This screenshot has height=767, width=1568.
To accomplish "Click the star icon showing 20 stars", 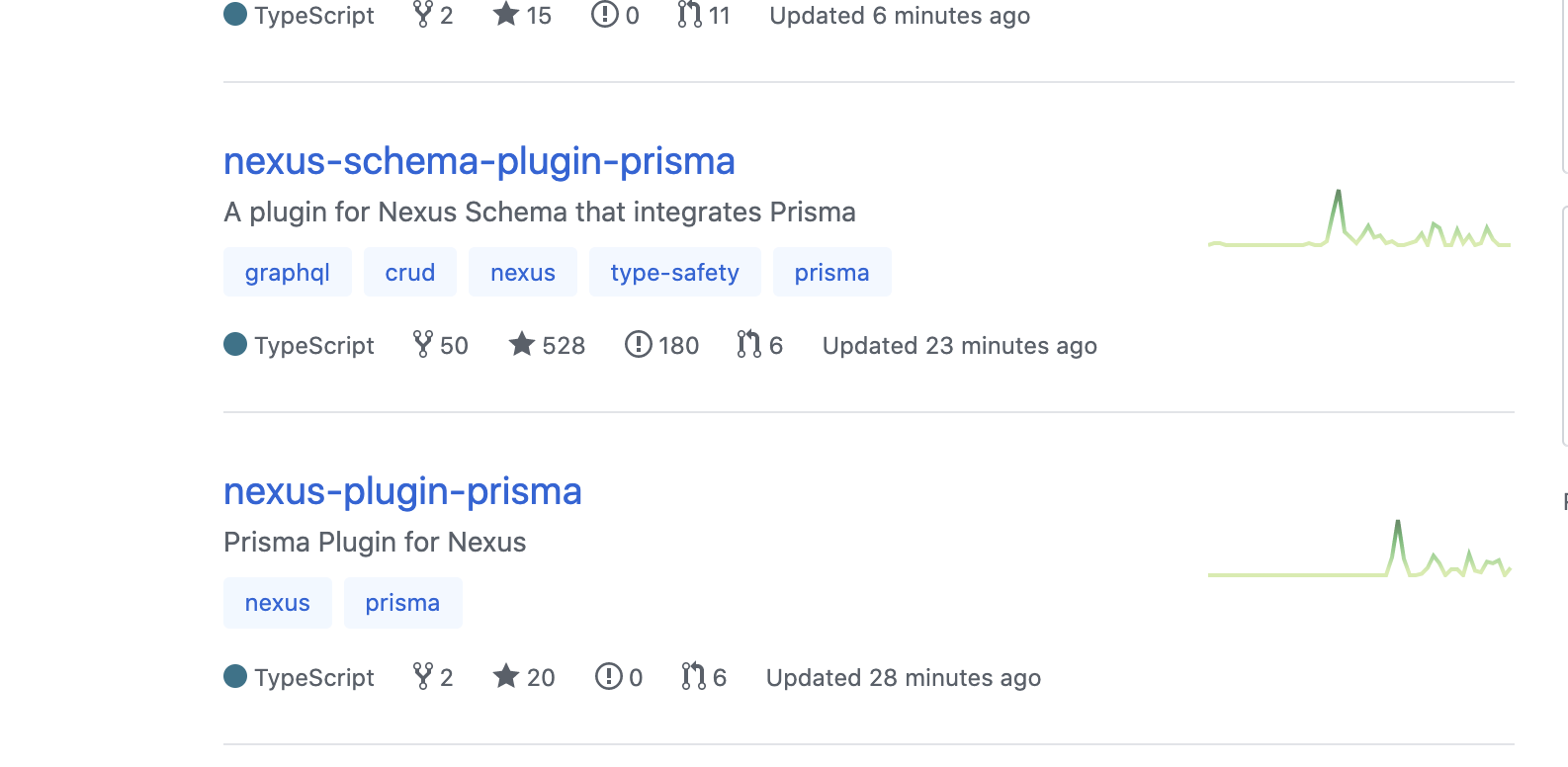I will click(x=505, y=677).
